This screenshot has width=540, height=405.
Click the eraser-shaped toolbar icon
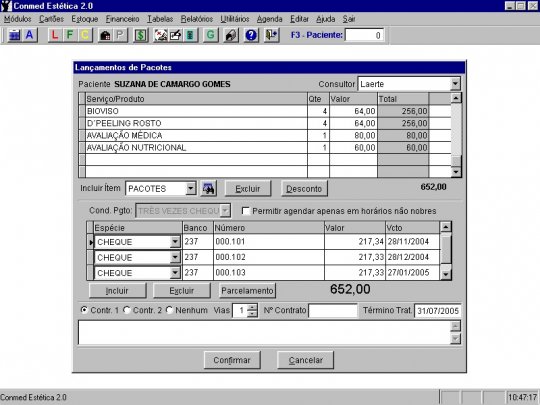click(x=231, y=35)
